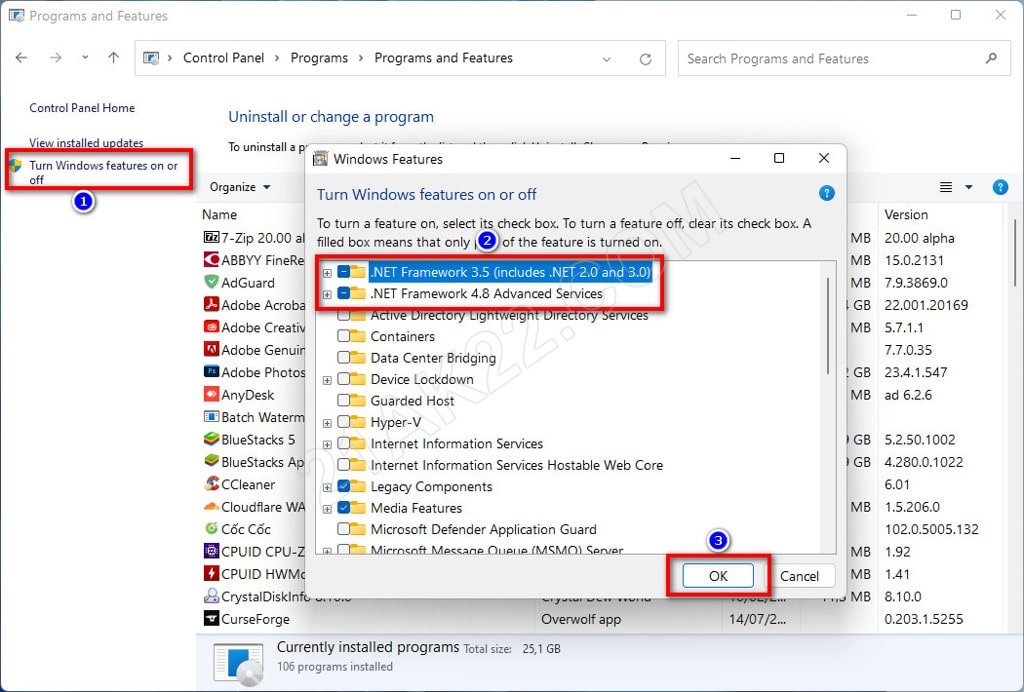Expand .NET Framework 4.8 Advanced Services node
Screen dimensions: 1024x692
327,294
